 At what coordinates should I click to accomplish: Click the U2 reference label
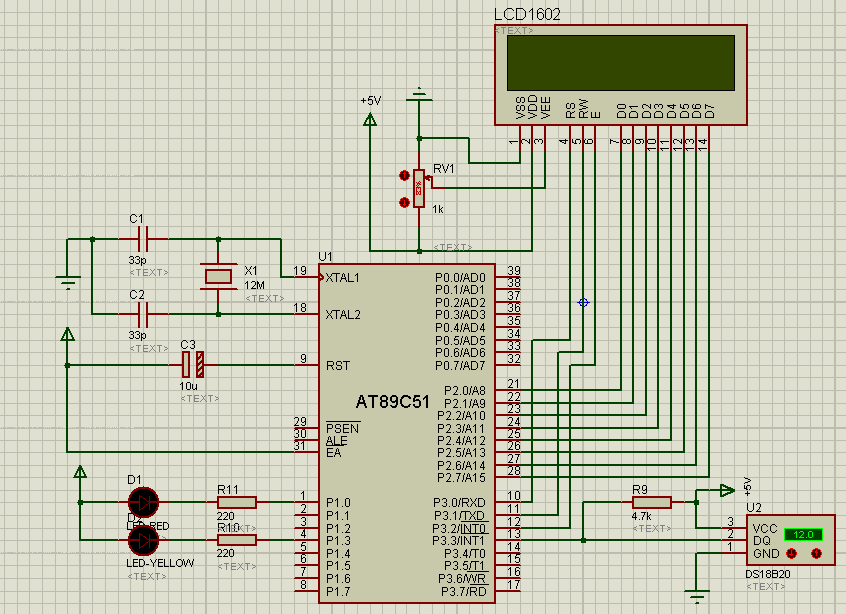point(754,508)
